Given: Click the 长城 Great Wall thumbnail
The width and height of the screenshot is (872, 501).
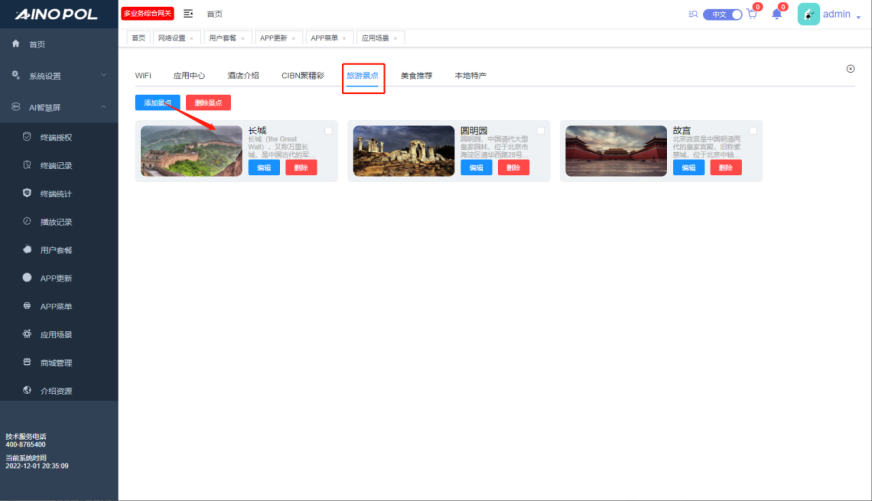Looking at the screenshot, I should pos(191,151).
